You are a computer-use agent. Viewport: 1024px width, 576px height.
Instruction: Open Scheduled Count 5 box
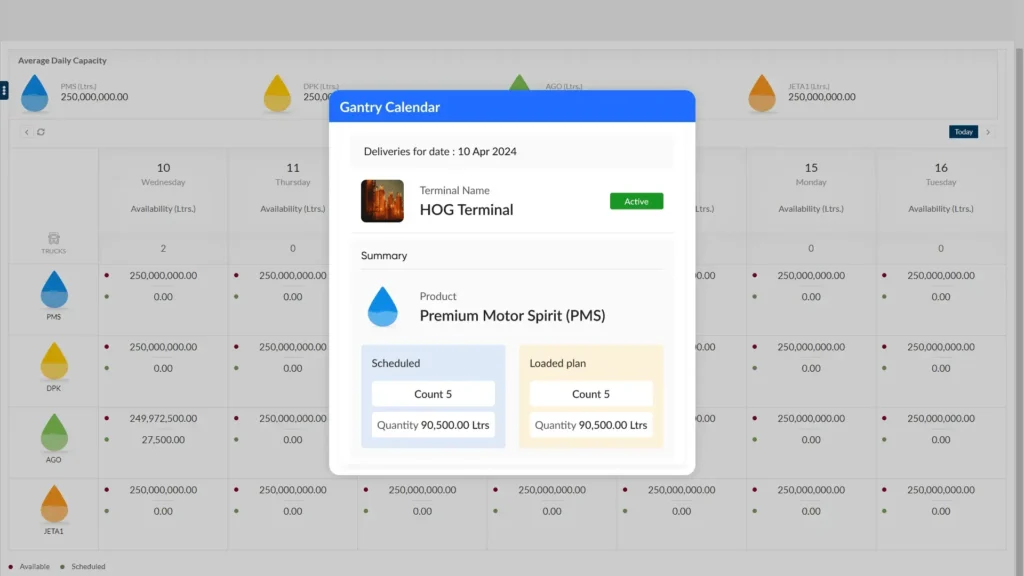click(x=433, y=394)
